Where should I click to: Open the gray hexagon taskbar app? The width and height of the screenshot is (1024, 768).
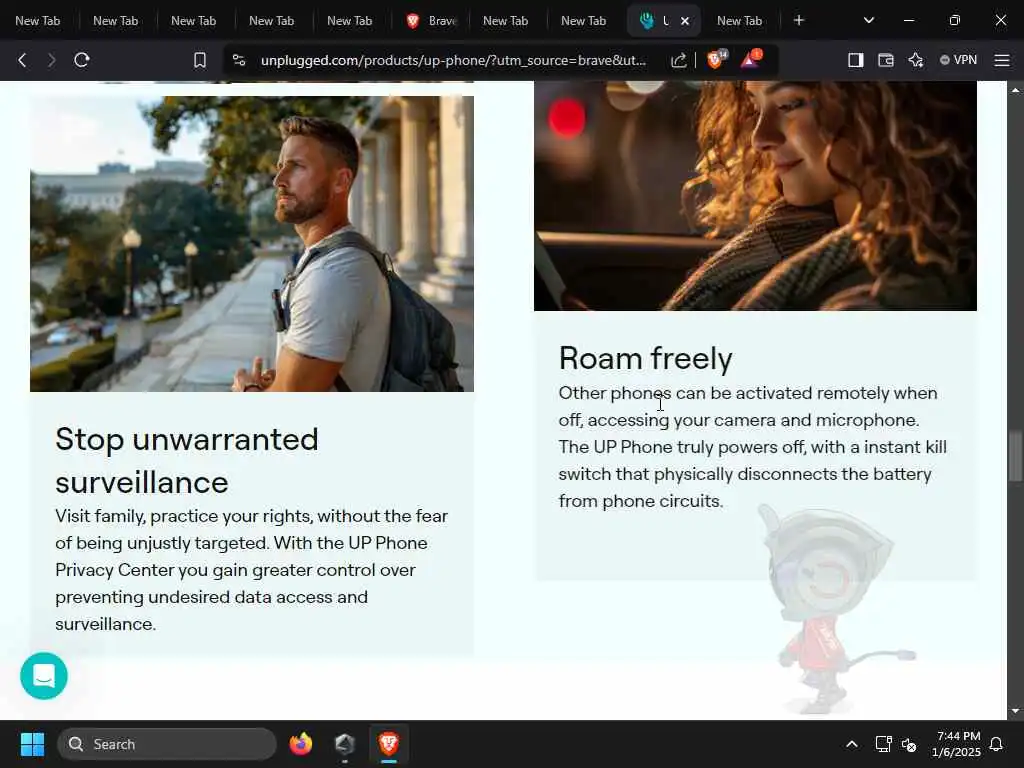345,744
